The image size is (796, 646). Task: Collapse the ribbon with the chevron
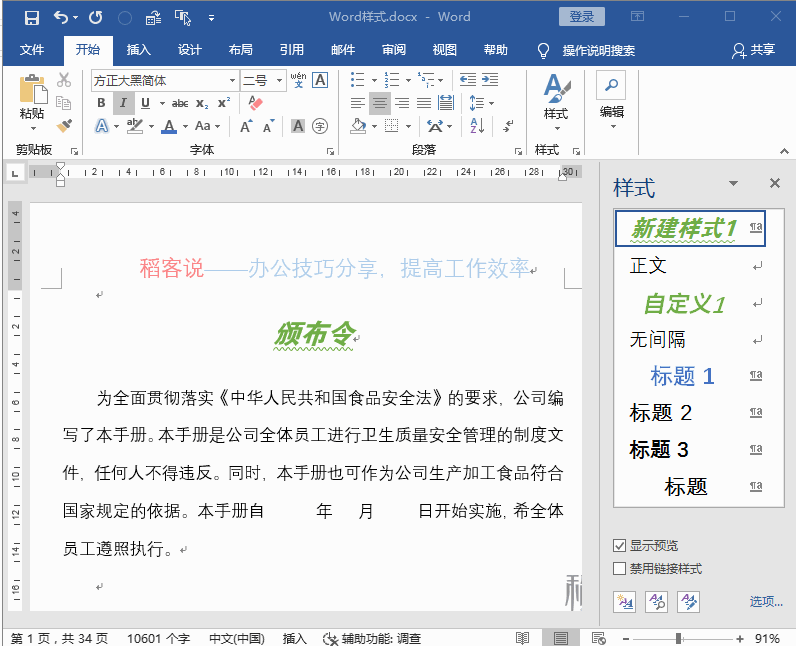pos(784,151)
